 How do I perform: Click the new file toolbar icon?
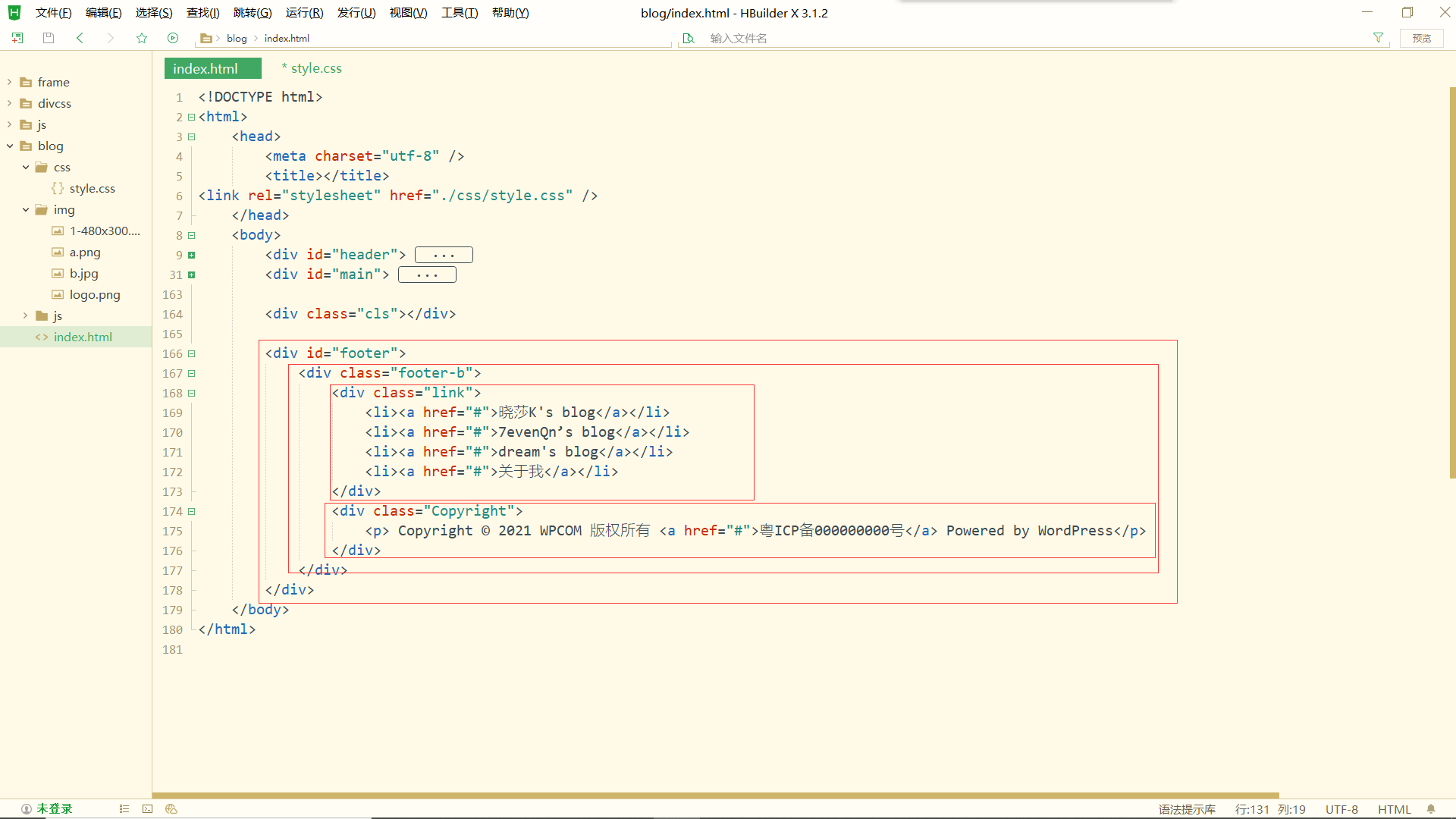[17, 38]
